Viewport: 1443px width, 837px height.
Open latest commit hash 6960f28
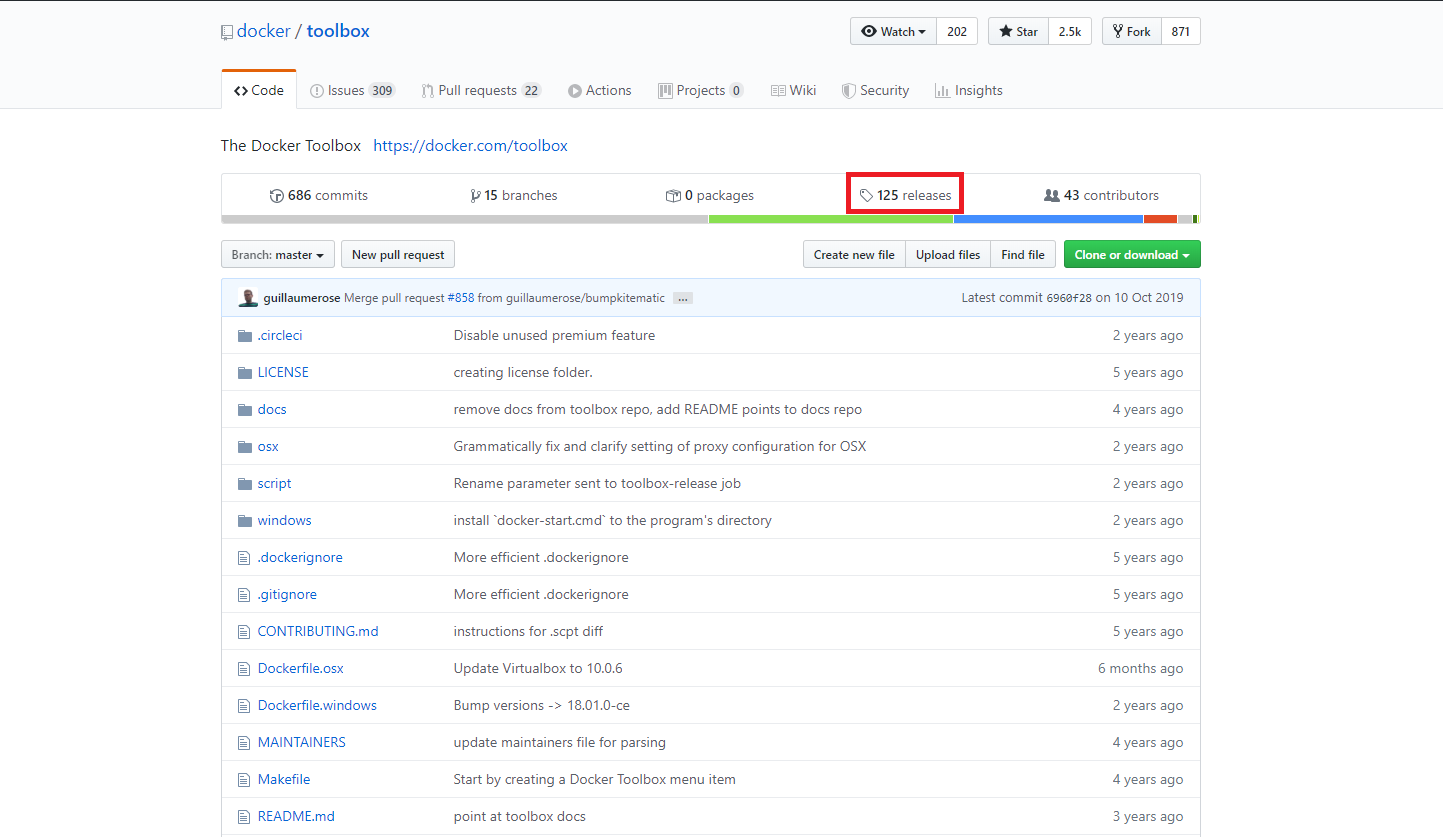click(x=1069, y=298)
